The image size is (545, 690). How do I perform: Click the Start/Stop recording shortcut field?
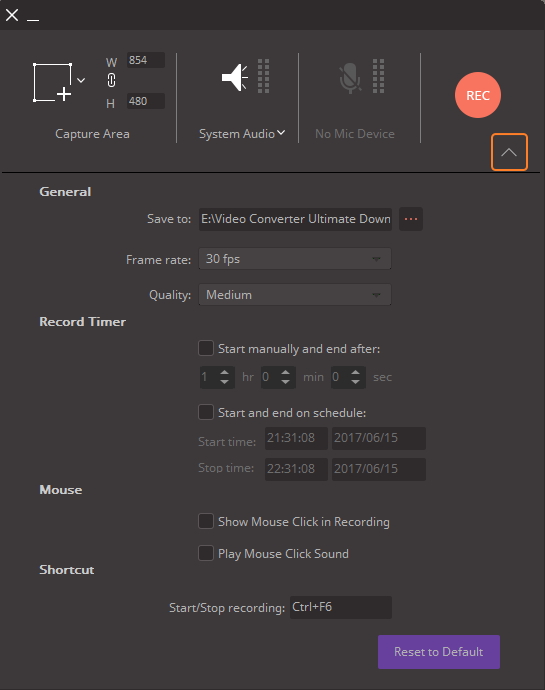click(x=341, y=607)
